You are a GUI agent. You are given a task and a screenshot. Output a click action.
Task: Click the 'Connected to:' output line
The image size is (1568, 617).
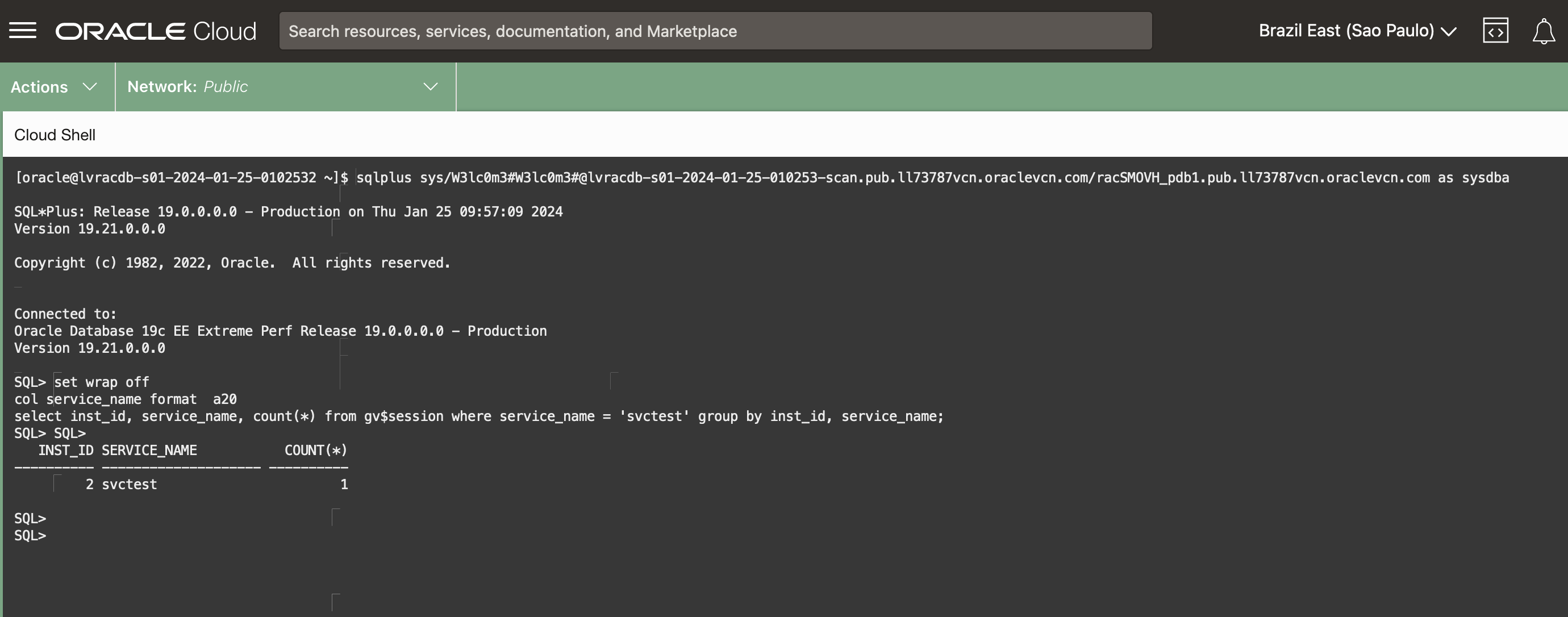(65, 314)
